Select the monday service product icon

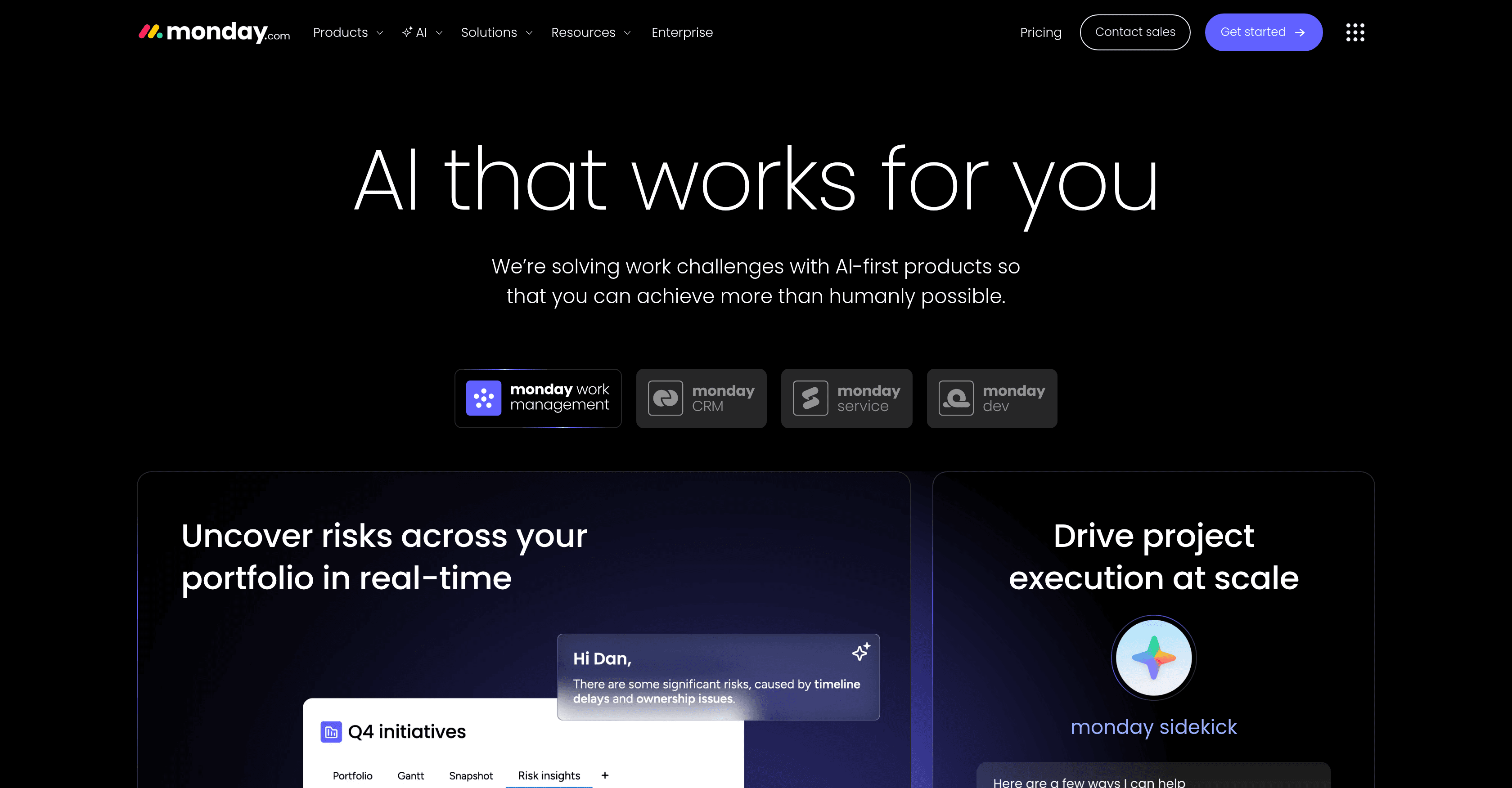click(810, 398)
